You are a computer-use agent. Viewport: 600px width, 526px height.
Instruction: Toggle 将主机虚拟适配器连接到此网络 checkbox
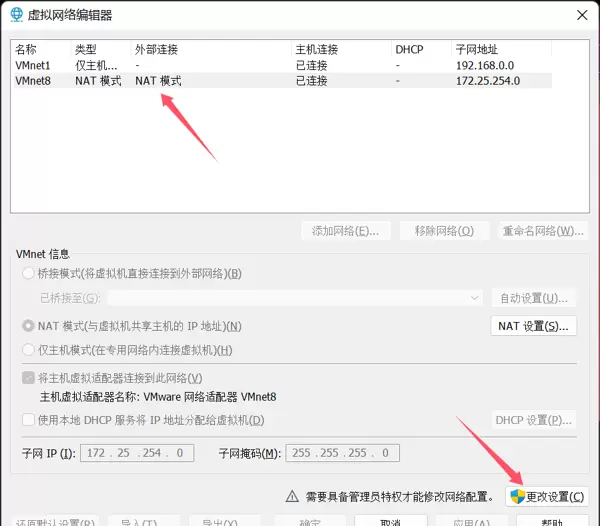coord(27,378)
